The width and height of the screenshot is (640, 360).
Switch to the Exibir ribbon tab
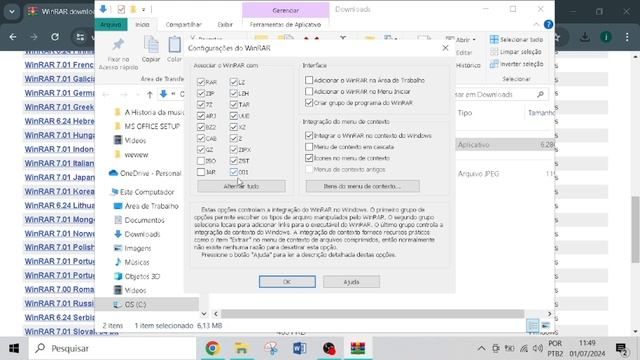click(225, 24)
